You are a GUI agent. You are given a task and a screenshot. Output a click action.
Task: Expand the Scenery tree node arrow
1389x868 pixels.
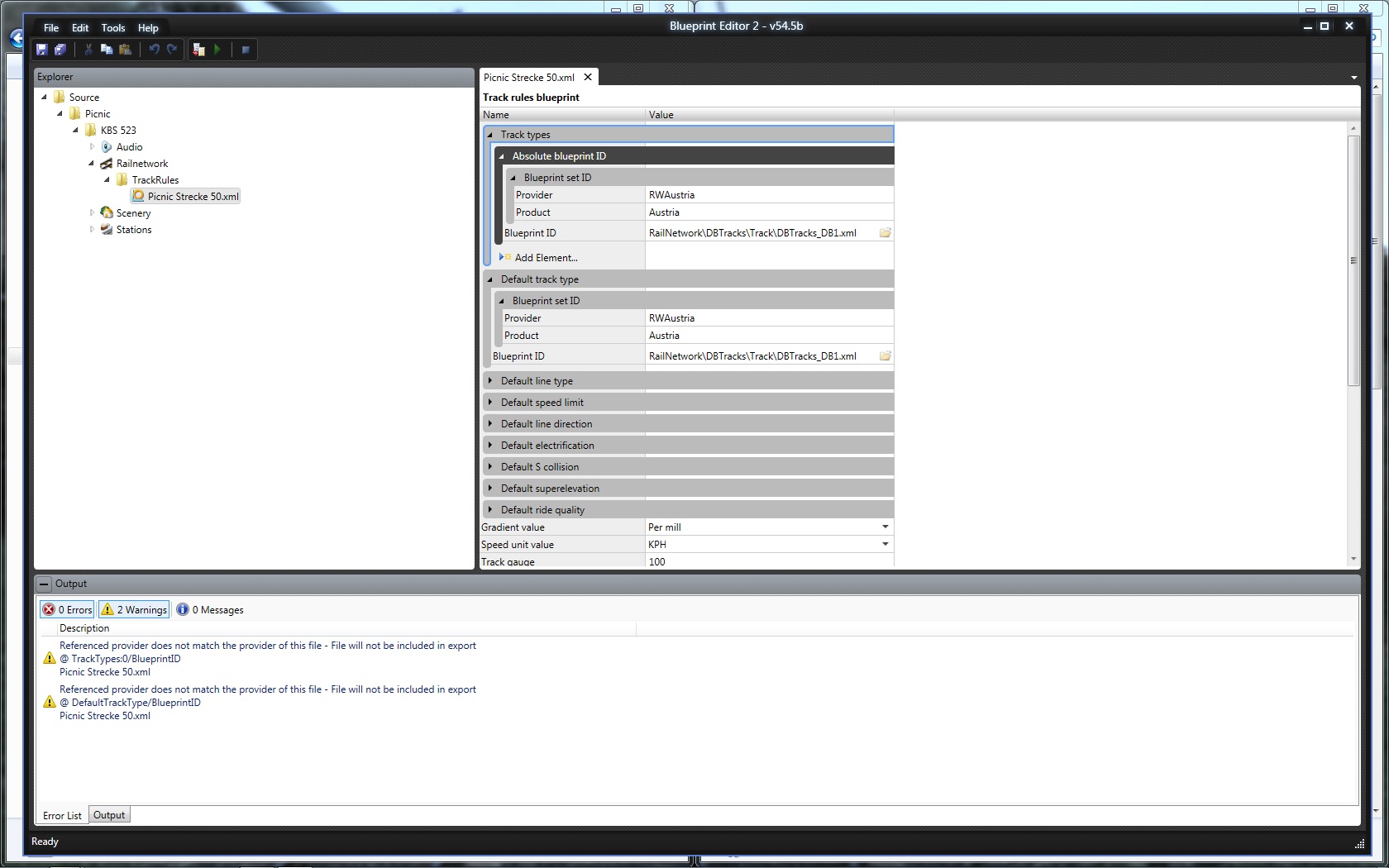92,212
